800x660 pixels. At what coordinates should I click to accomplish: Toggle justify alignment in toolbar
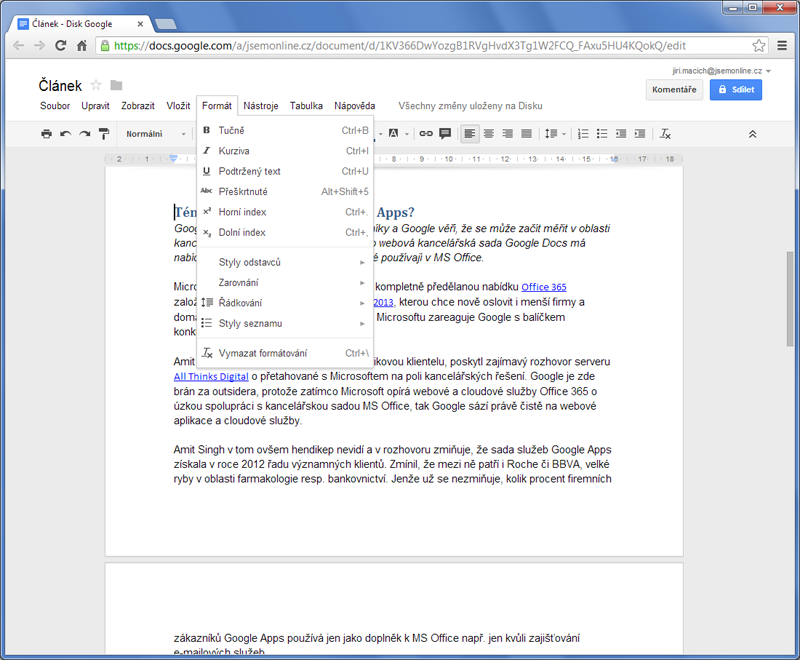[x=526, y=134]
